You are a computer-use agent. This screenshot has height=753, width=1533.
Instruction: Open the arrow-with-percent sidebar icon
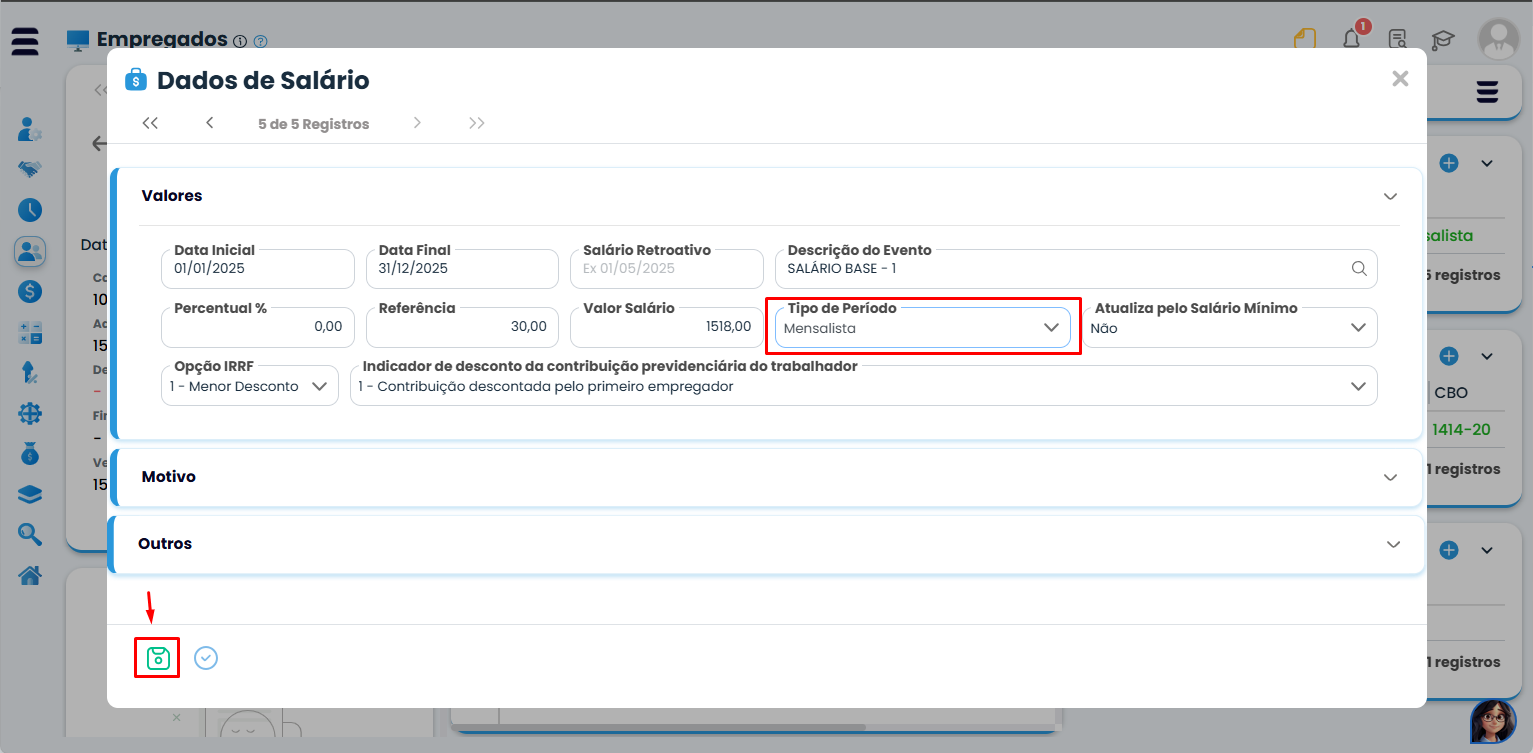[x=30, y=373]
